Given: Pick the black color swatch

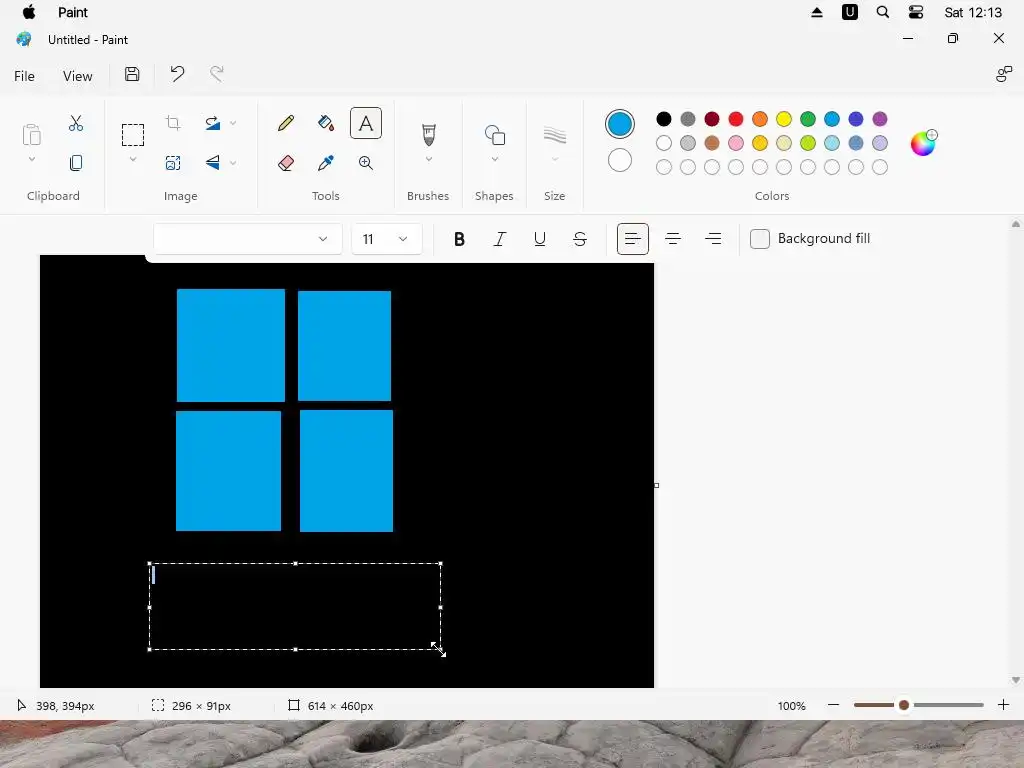Looking at the screenshot, I should click(664, 119).
